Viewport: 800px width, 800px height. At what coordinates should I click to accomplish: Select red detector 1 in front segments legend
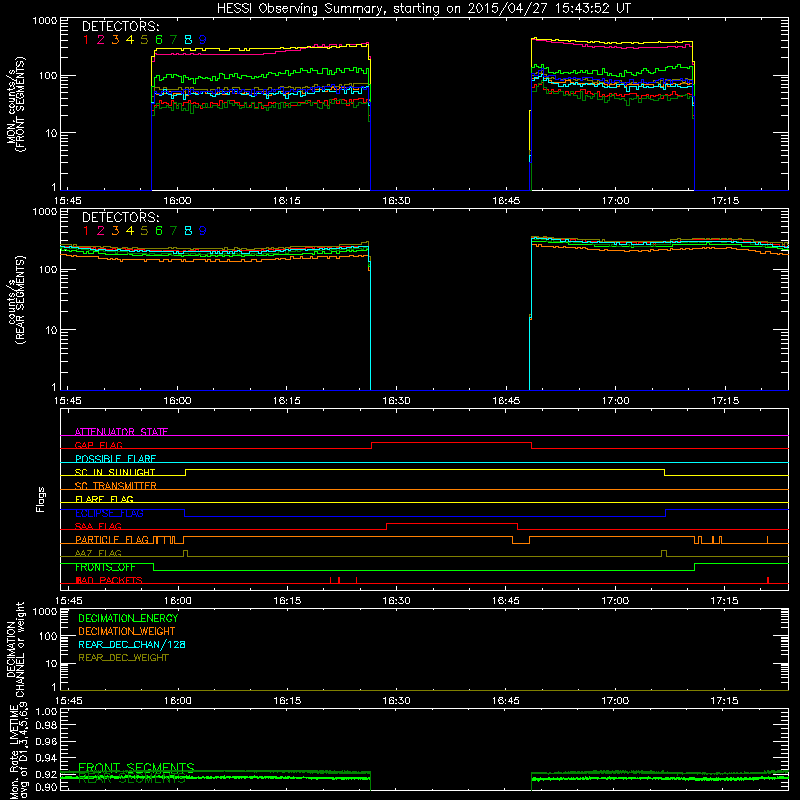coord(86,40)
